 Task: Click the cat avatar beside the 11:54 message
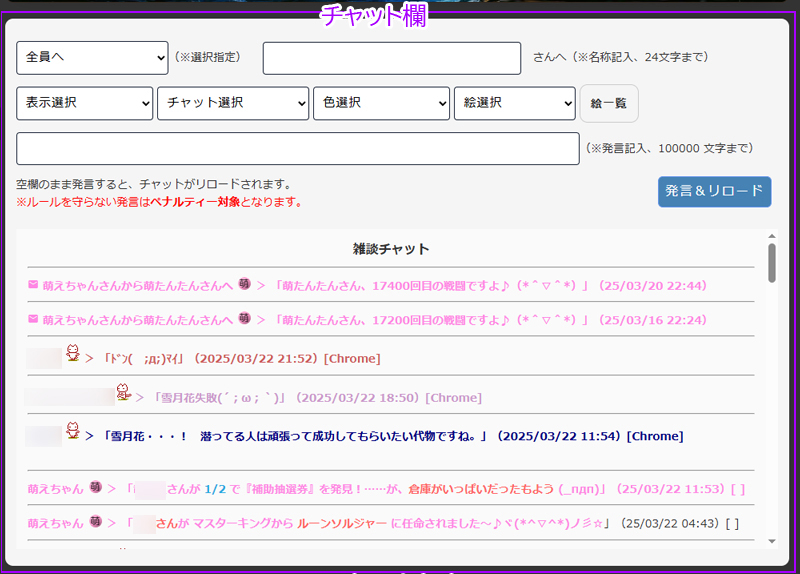pyautogui.click(x=73, y=431)
